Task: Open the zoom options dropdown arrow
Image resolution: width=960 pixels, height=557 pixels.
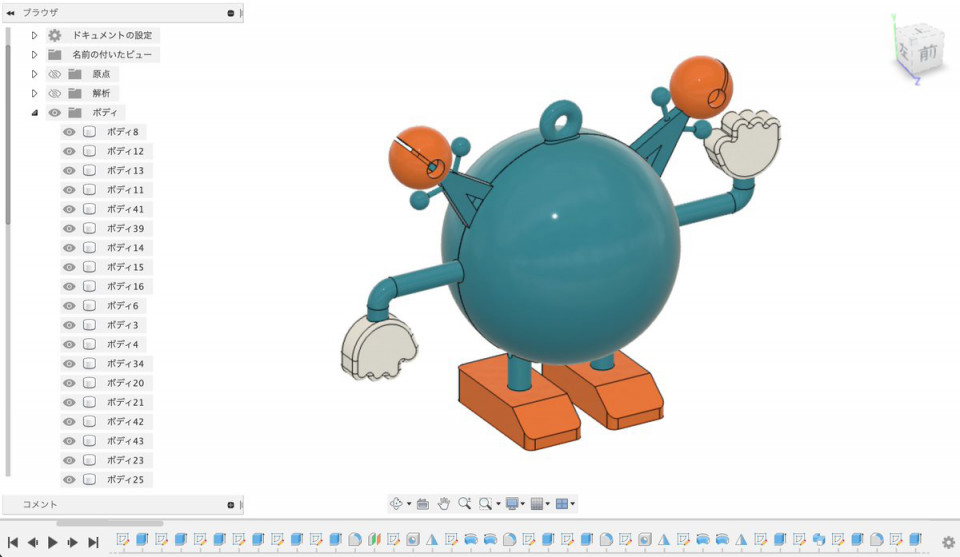Action: pyautogui.click(x=498, y=504)
